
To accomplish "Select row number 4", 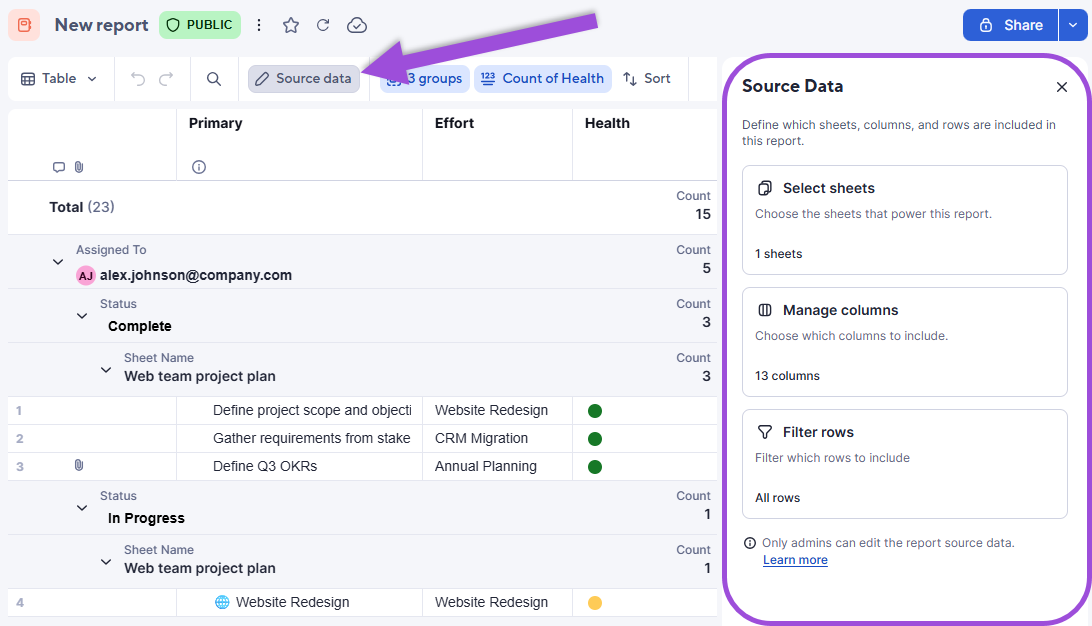I will coord(20,603).
